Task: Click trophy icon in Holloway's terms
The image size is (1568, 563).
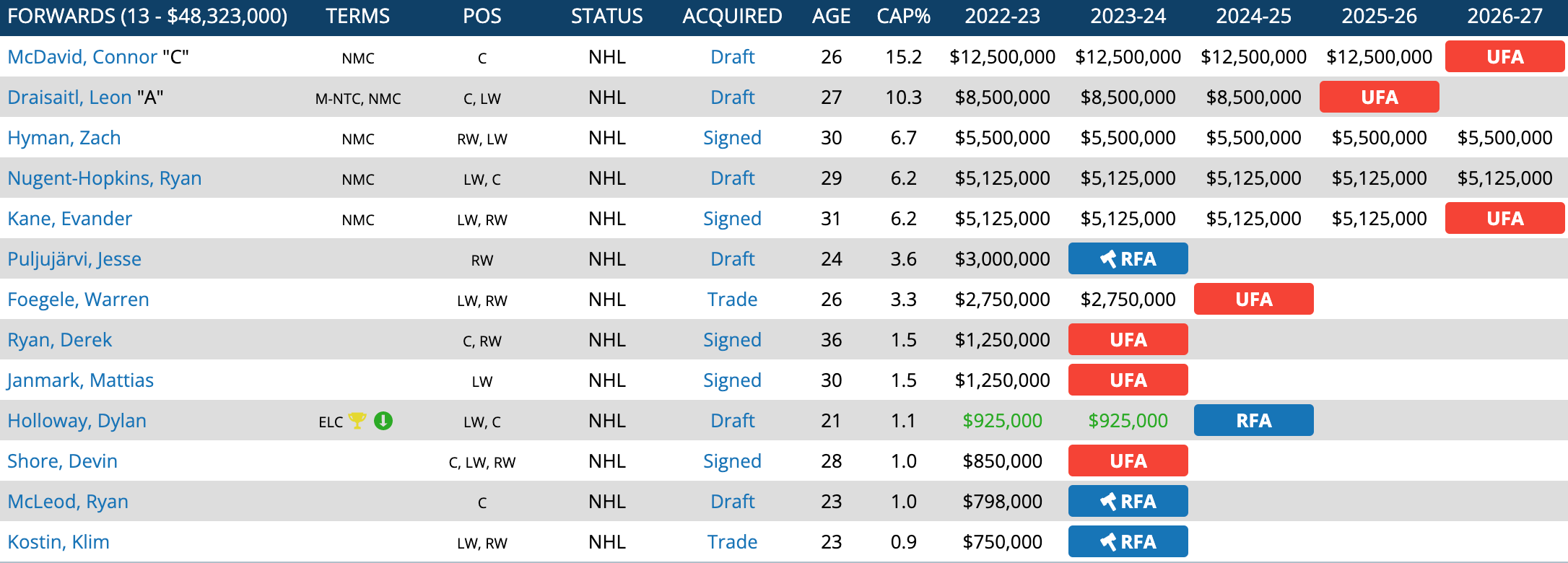Action: (x=357, y=420)
